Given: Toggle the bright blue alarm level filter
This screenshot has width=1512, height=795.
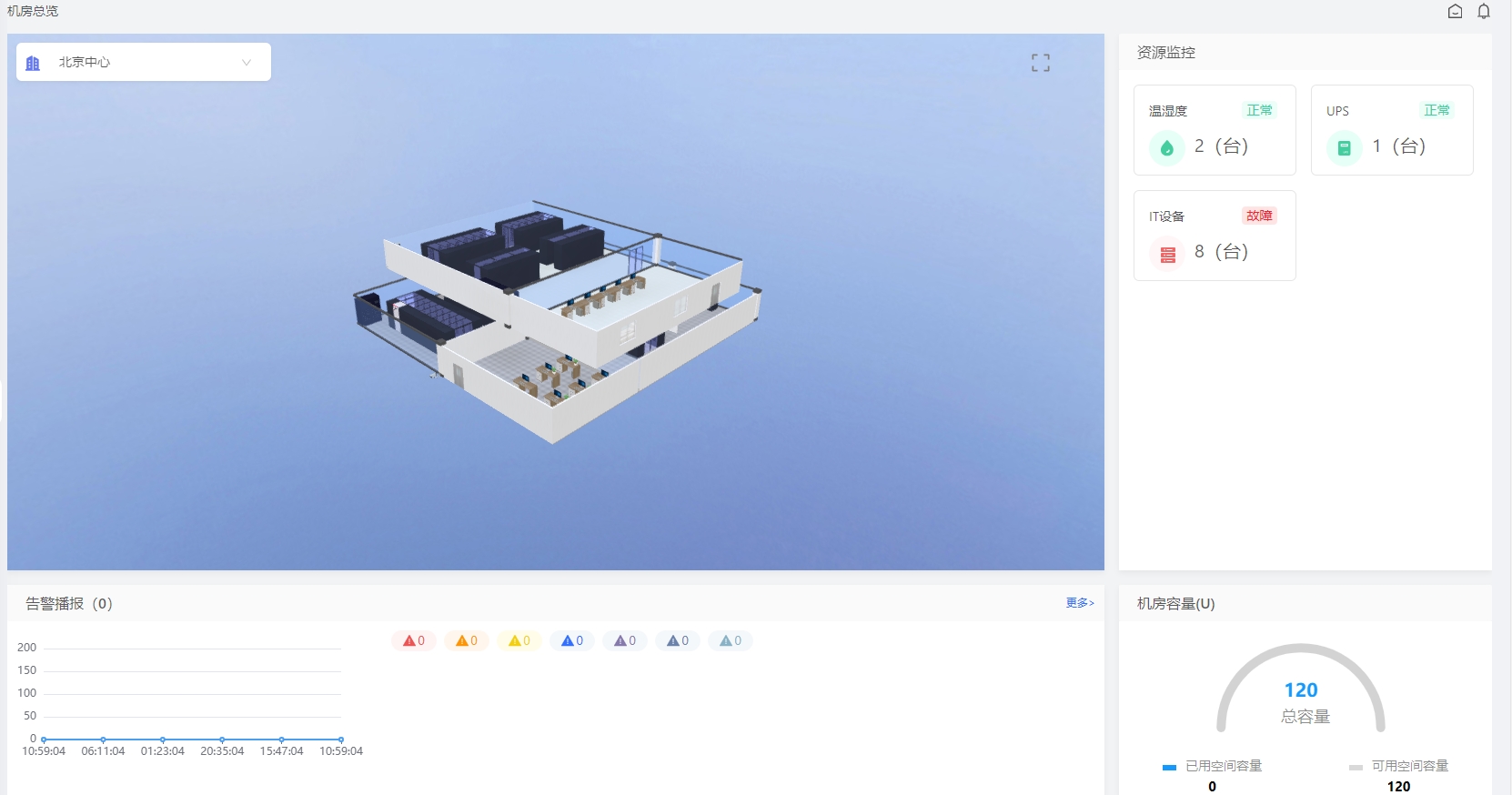Looking at the screenshot, I should pos(572,641).
